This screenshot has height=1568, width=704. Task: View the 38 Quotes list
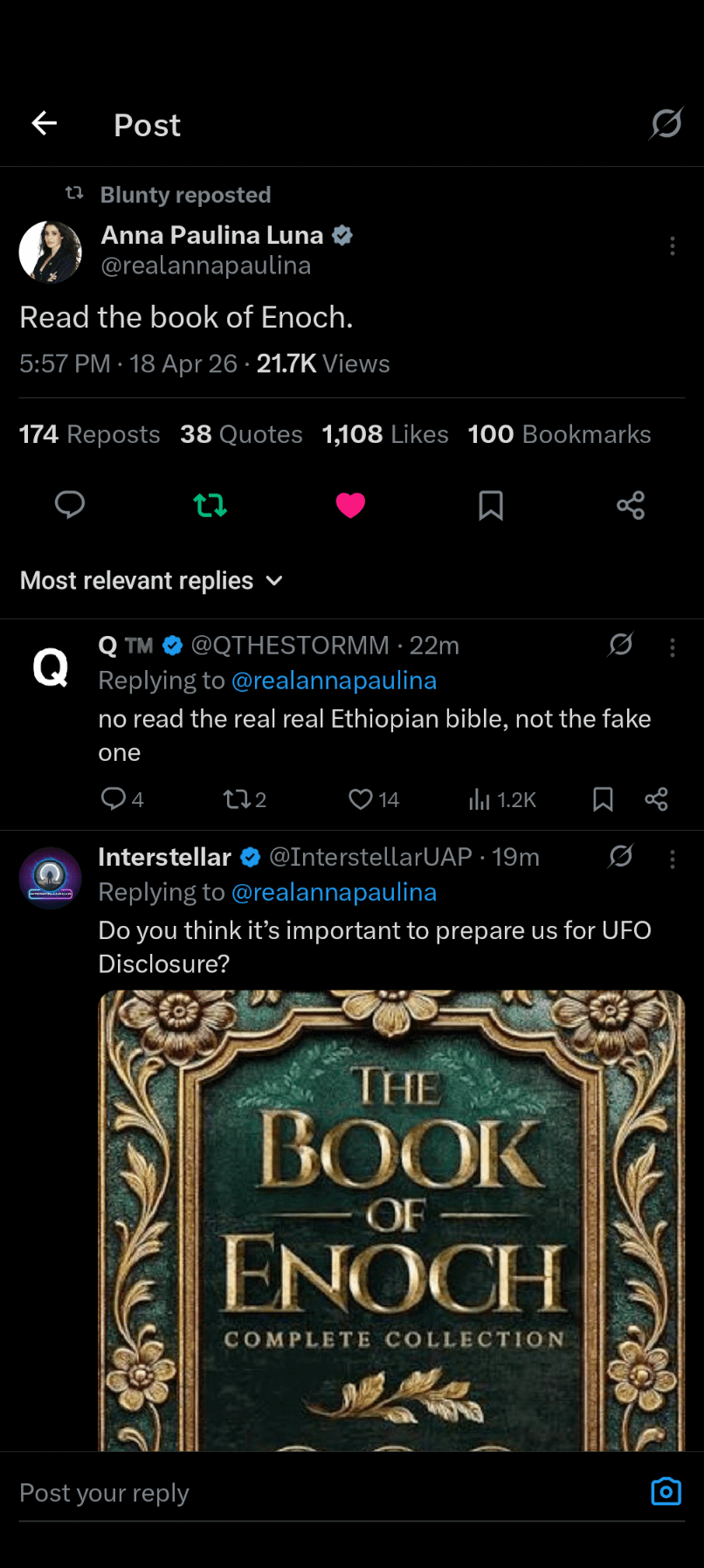[241, 434]
